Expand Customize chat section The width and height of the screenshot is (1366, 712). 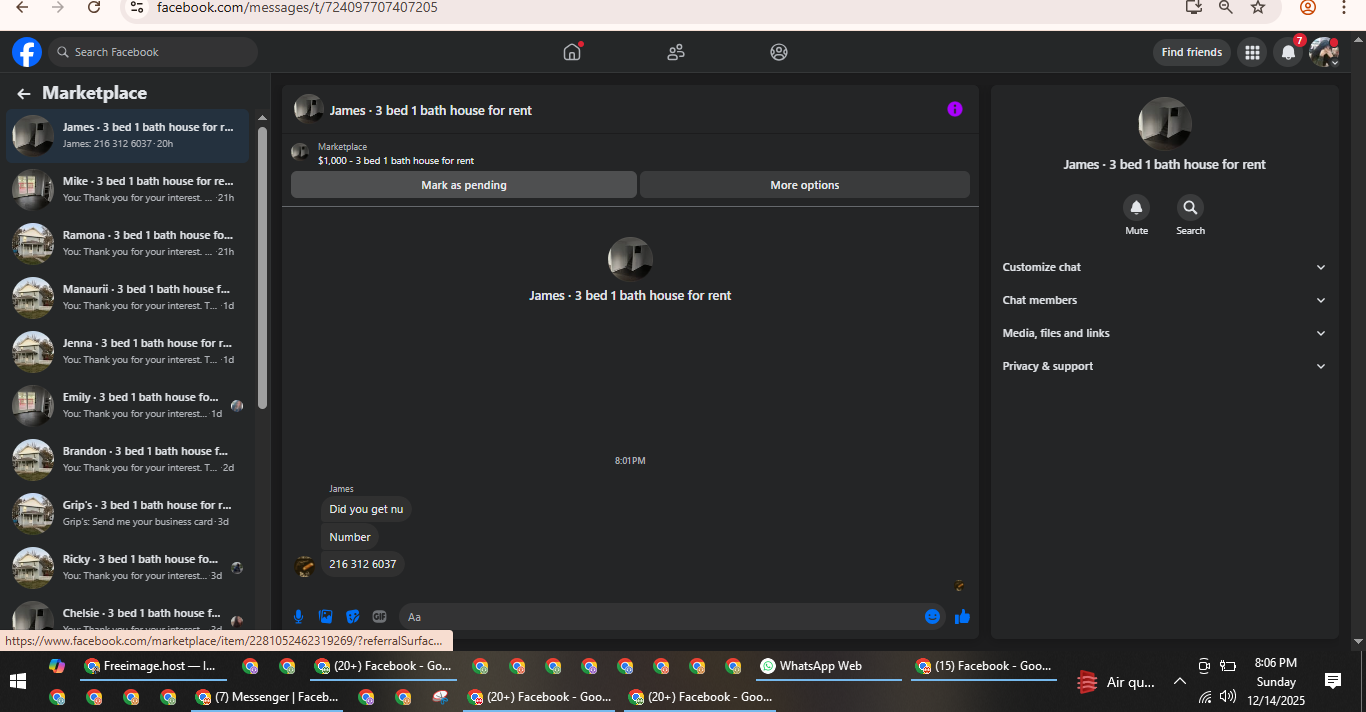(x=1164, y=267)
